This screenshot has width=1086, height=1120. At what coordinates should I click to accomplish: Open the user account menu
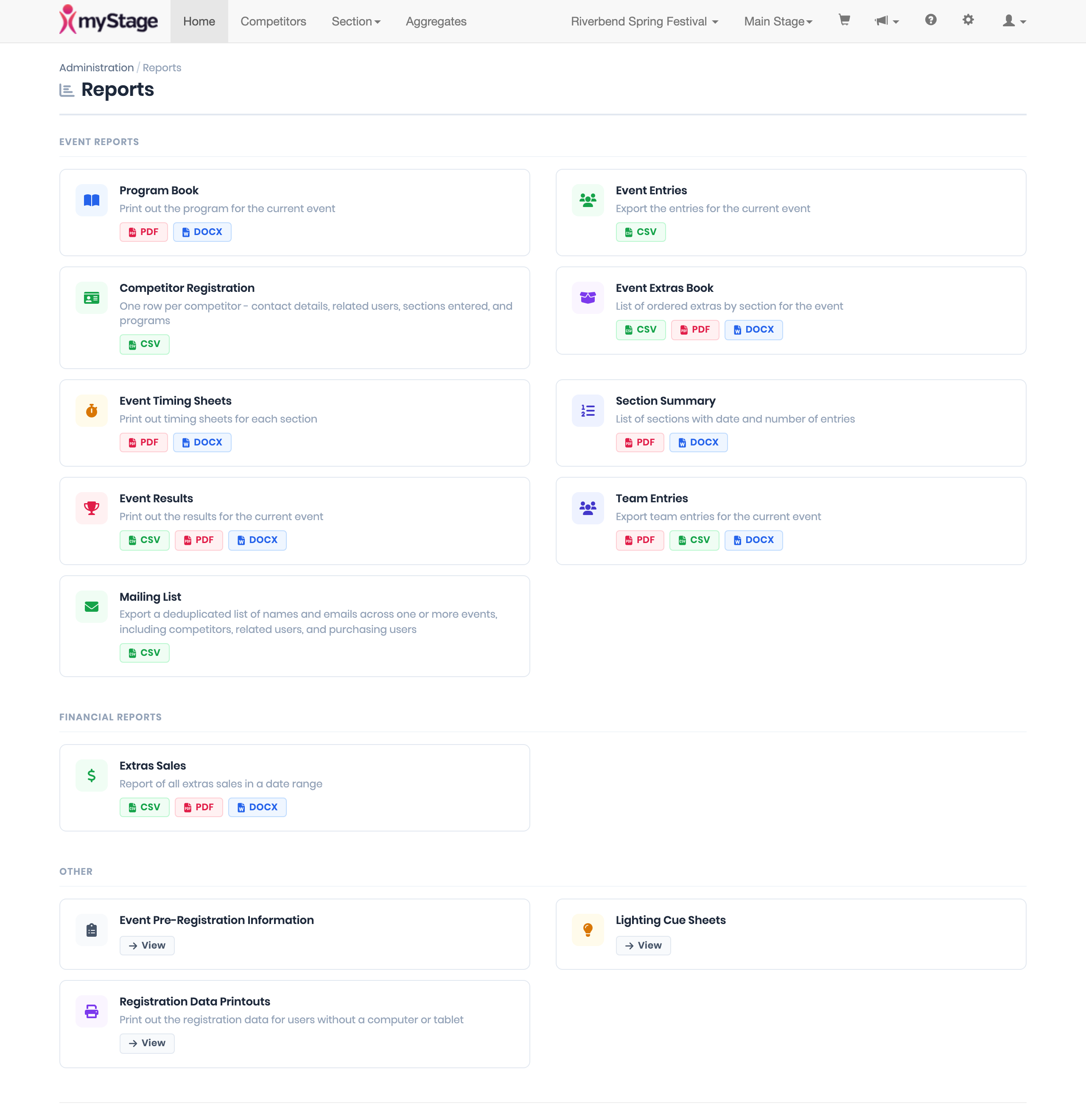point(1015,21)
